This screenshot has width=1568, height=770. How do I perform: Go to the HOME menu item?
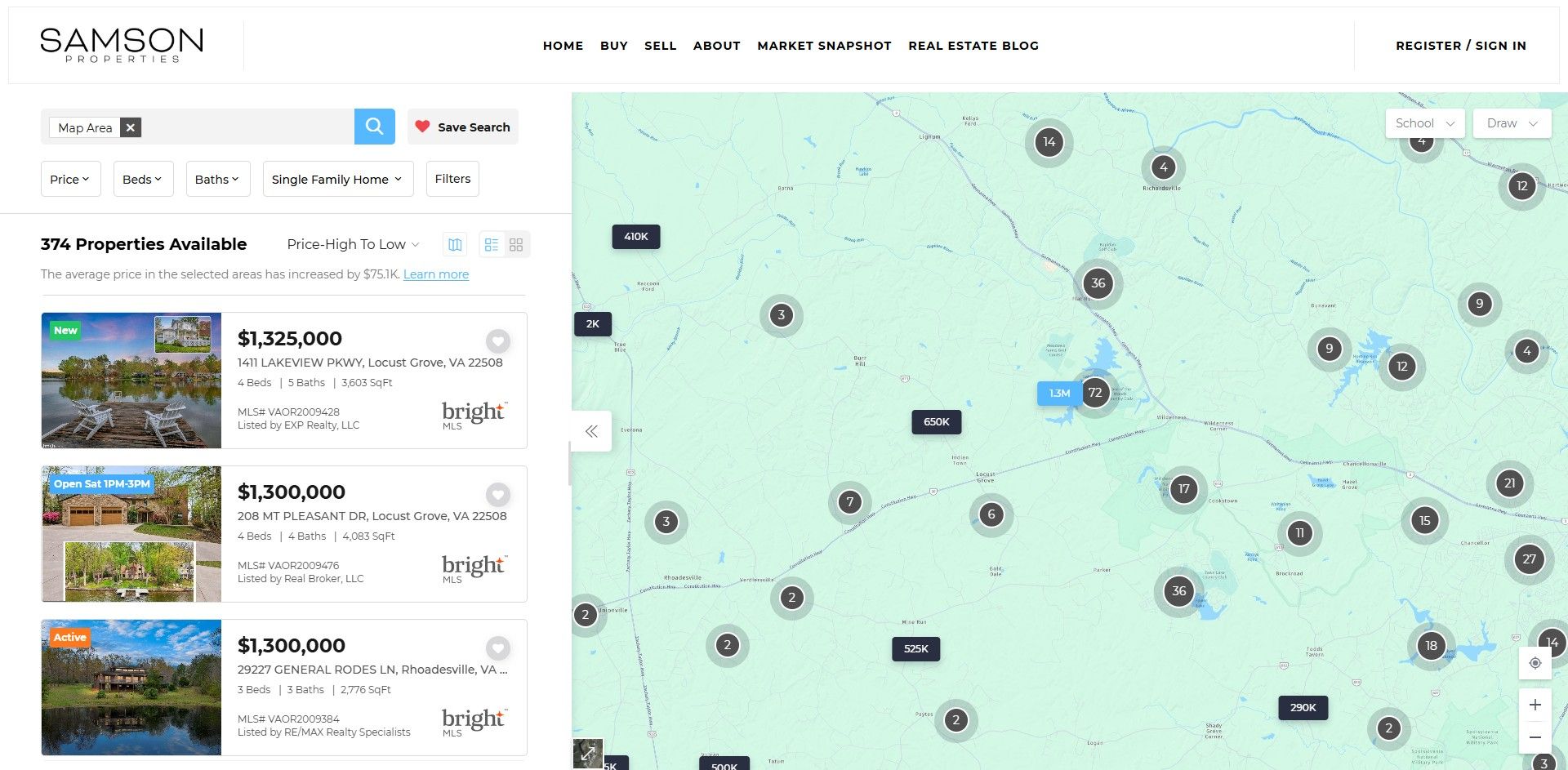point(563,46)
